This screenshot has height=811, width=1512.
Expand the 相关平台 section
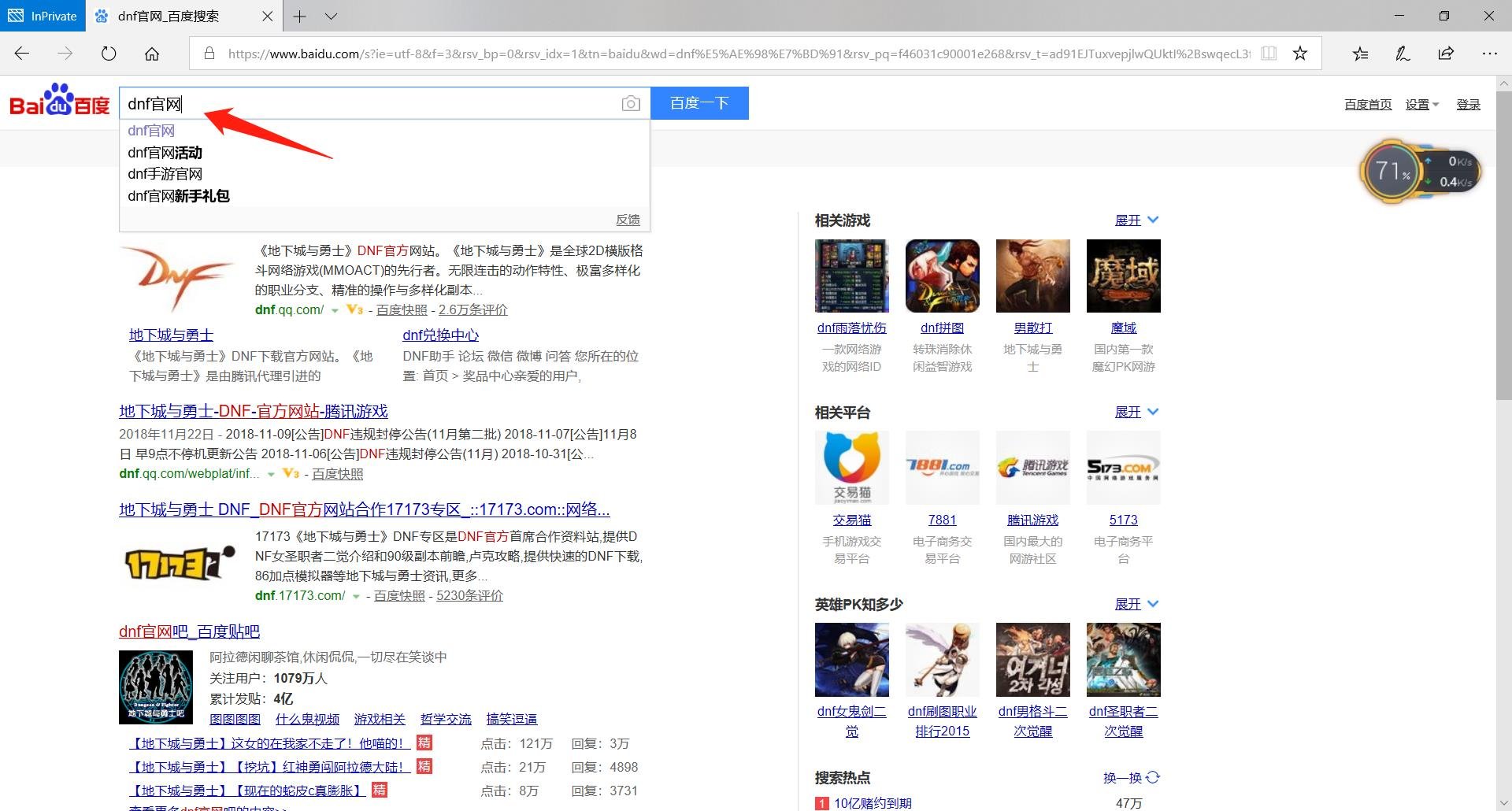click(1136, 413)
